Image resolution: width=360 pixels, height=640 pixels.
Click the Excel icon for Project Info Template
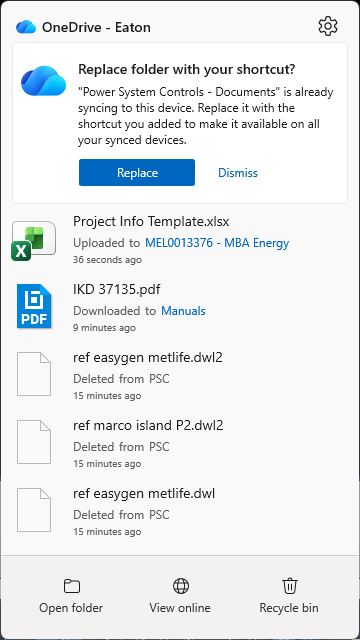33,241
